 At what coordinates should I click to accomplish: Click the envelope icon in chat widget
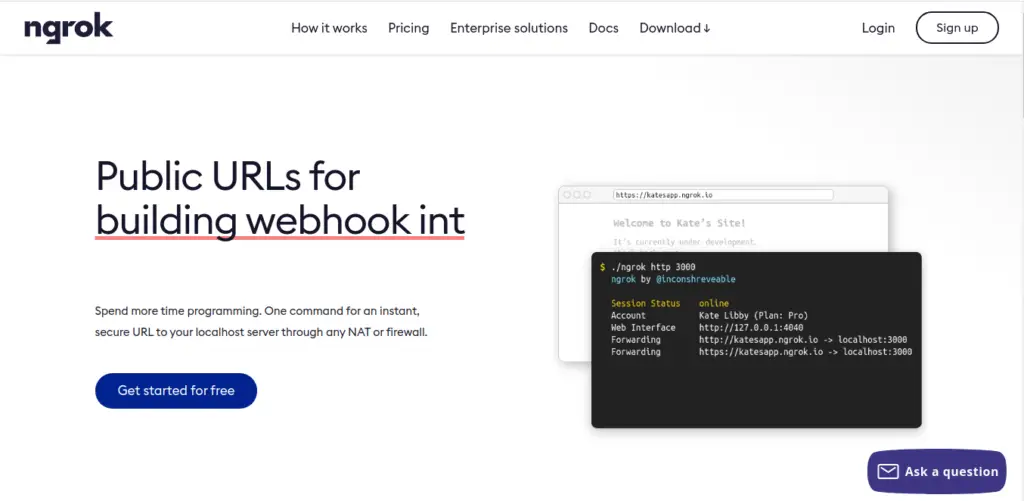point(888,472)
